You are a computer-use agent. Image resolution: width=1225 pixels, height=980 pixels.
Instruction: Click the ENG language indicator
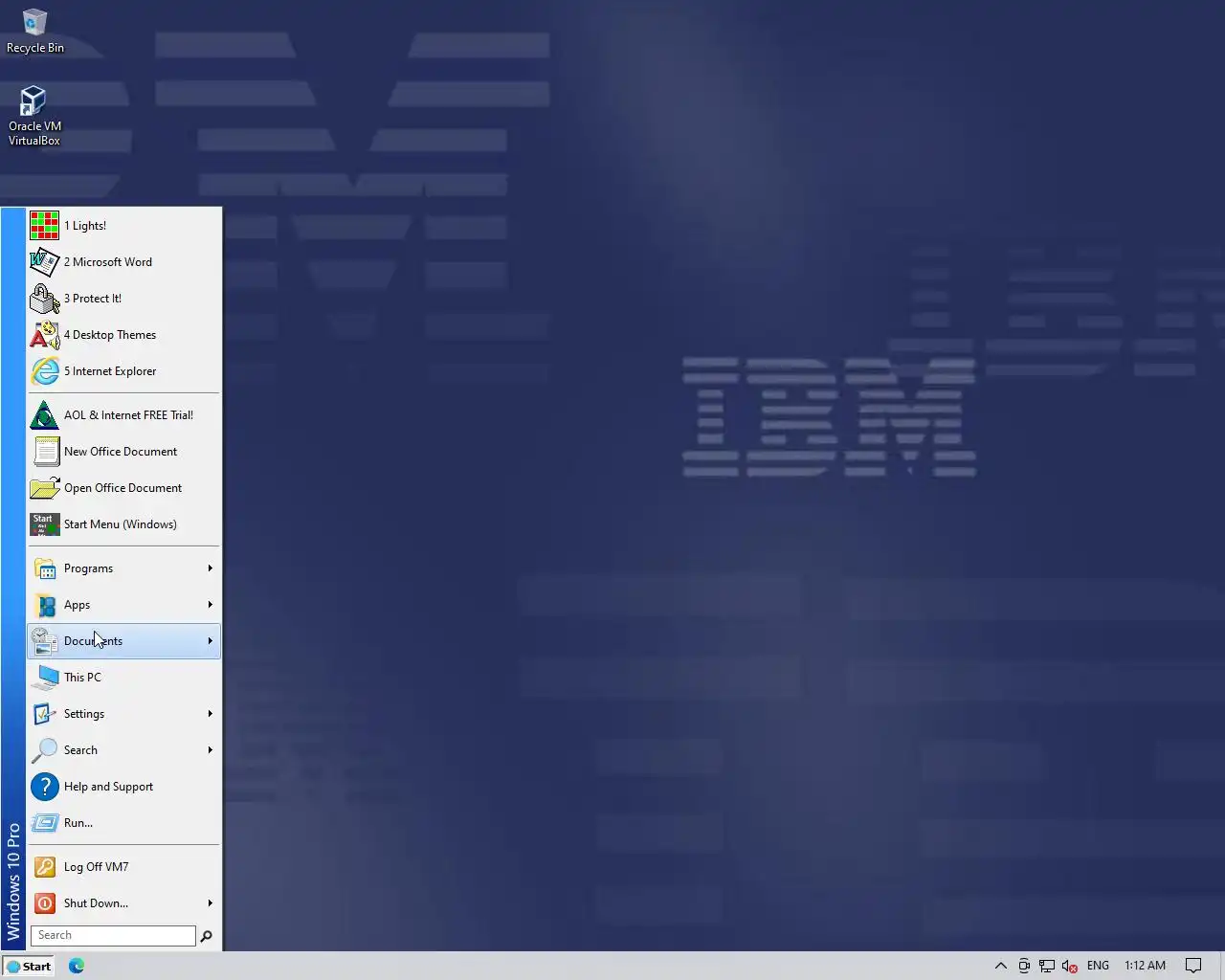point(1098,966)
